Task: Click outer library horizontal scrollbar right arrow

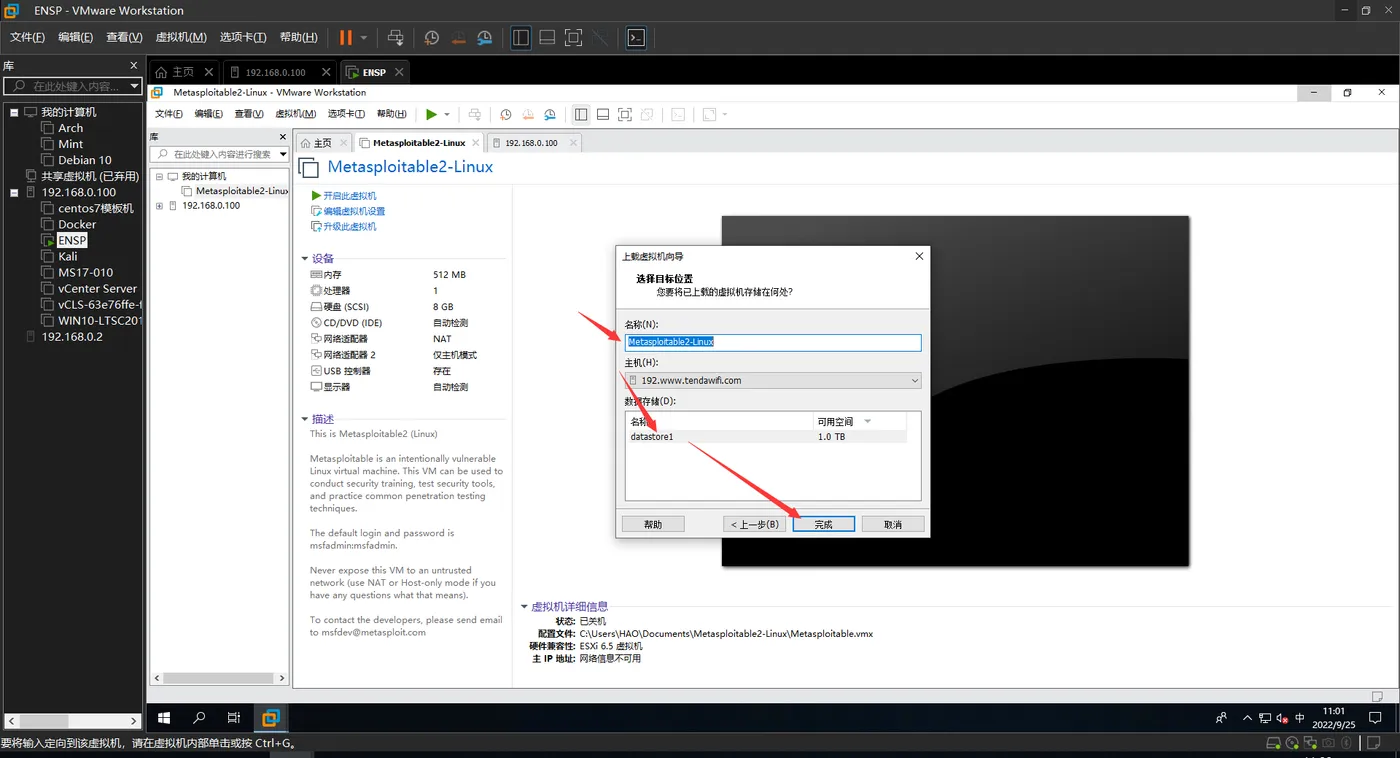Action: click(x=134, y=720)
